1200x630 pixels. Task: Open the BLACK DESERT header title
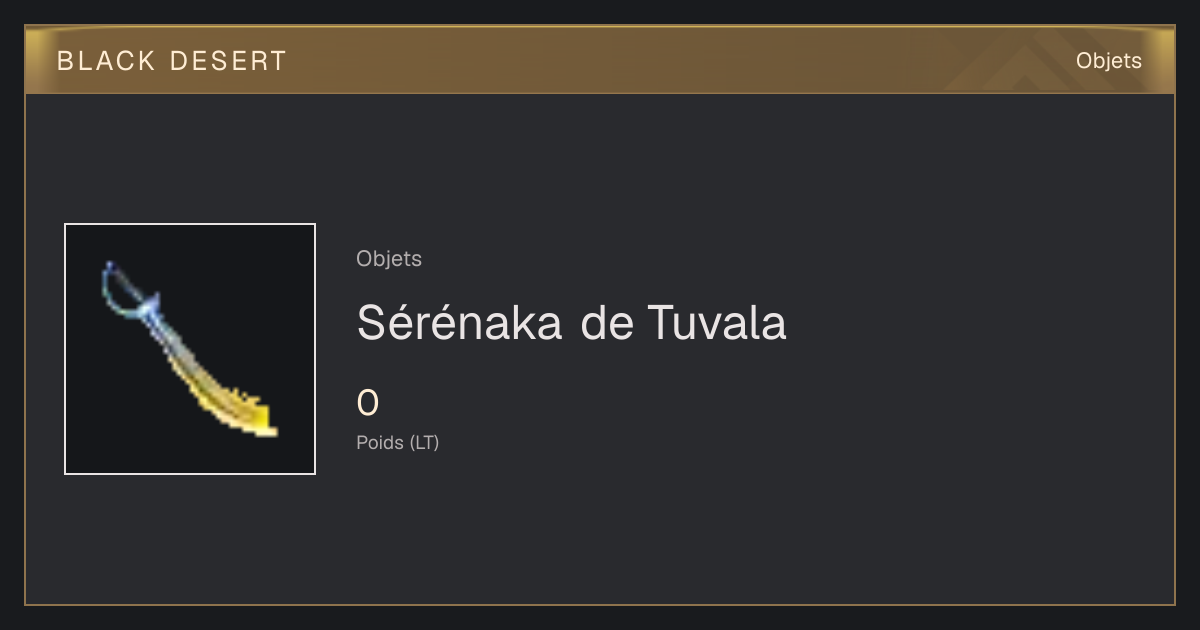click(x=172, y=61)
